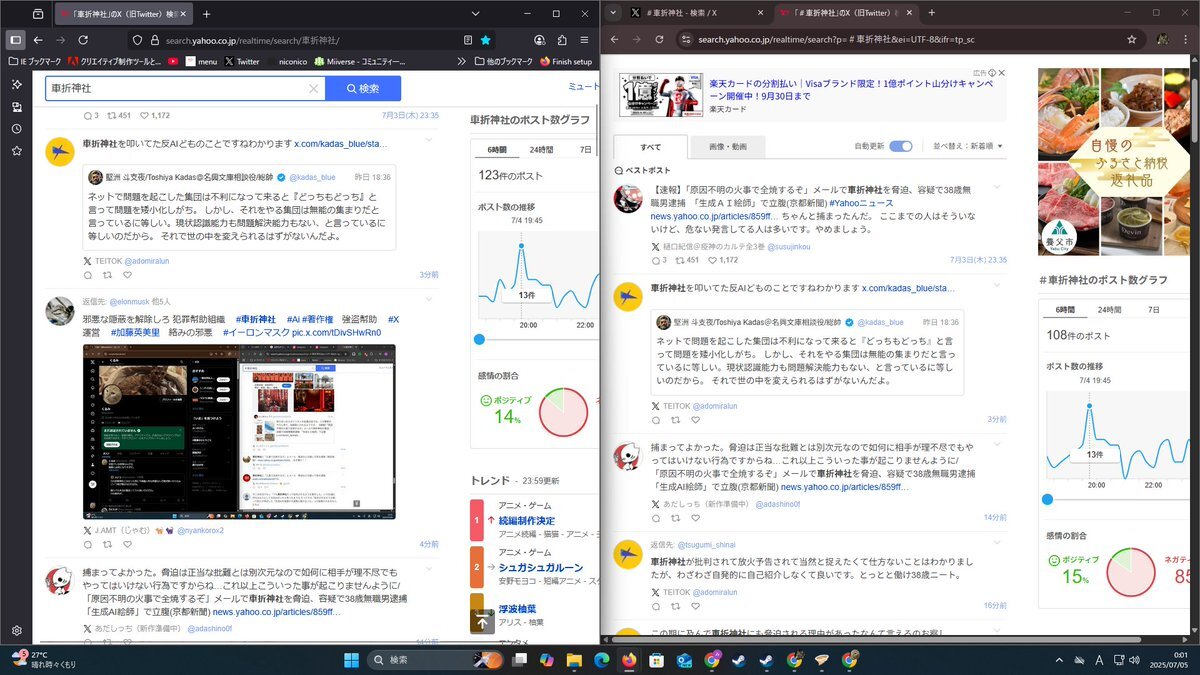Viewport: 1200px width, 675px height.
Task: Open Firefox extensions puzzle icon
Action: 562,40
